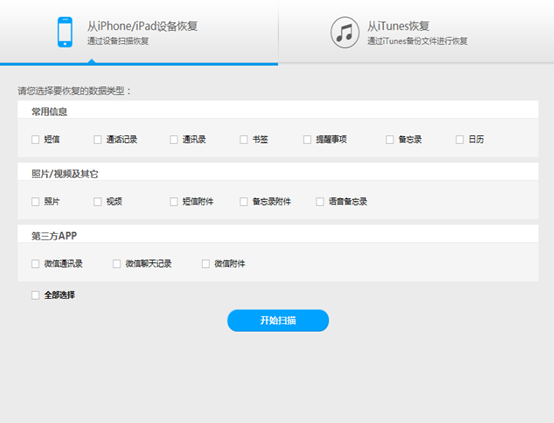Check the 语音备忘录 checkbox
554x423 pixels.
(x=320, y=202)
